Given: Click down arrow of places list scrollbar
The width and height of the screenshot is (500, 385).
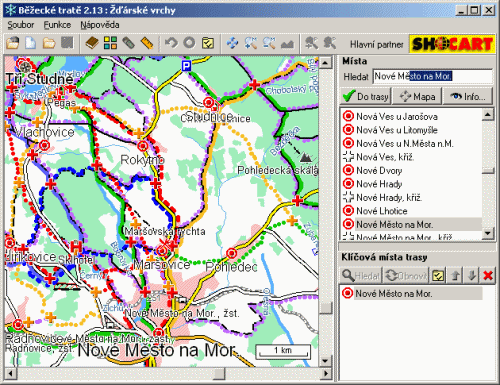Looking at the screenshot, I should point(488,233).
